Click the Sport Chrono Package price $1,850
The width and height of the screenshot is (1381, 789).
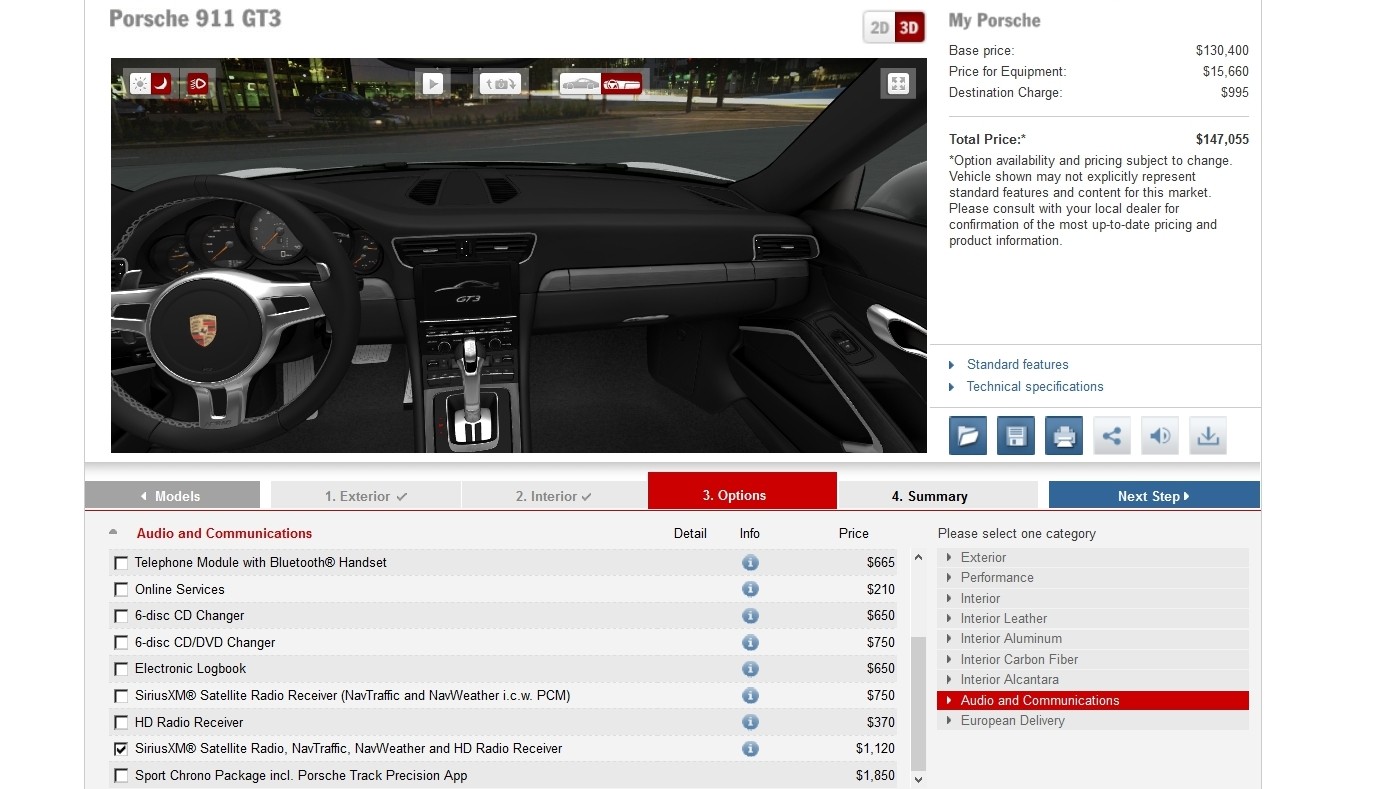click(x=875, y=775)
